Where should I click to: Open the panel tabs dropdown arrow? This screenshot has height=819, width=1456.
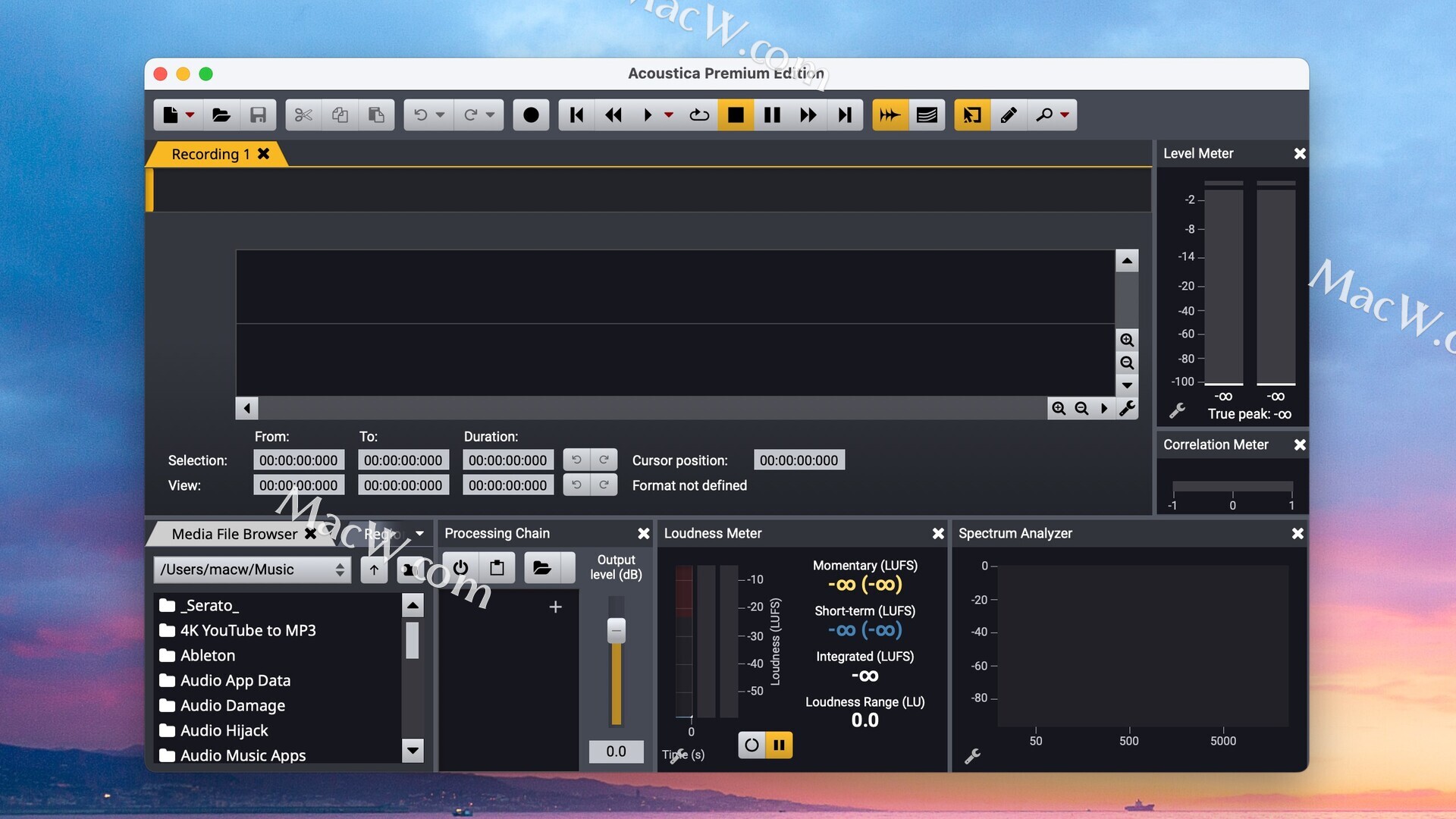[x=419, y=533]
